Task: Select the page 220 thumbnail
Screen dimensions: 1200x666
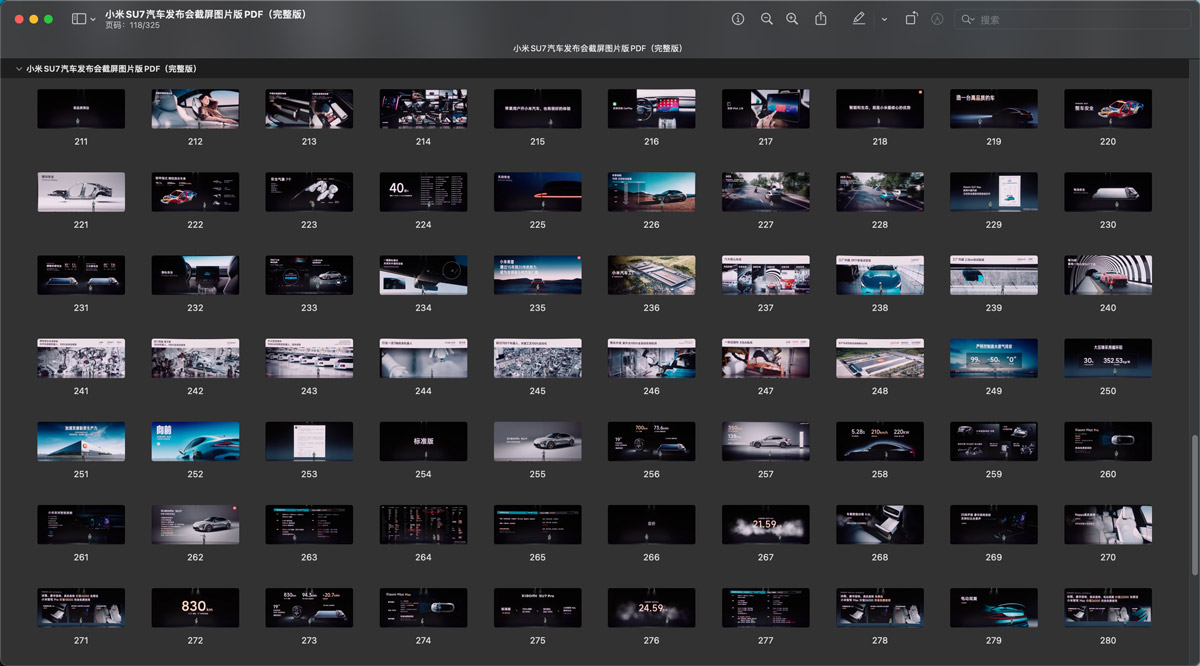Action: coord(1108,109)
